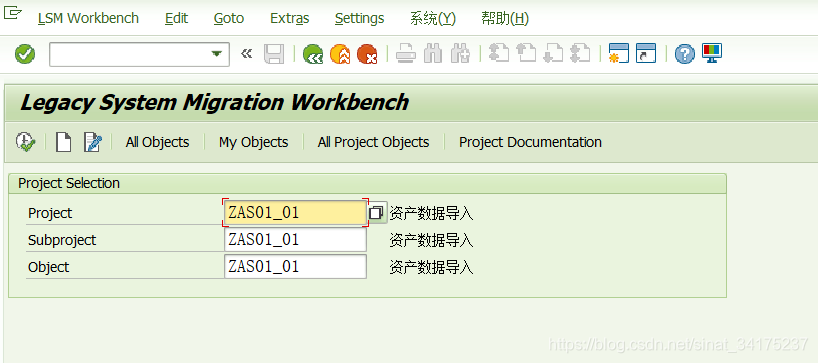The image size is (818, 363).
Task: Click the Legacy System Migration Workbench title
Action: pos(214,102)
